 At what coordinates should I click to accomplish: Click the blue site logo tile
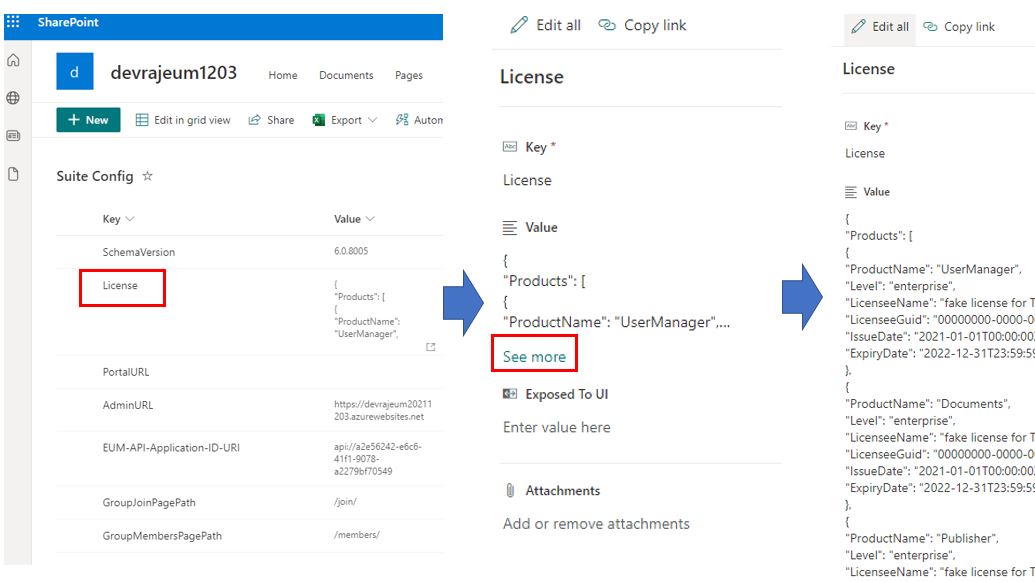coord(75,71)
